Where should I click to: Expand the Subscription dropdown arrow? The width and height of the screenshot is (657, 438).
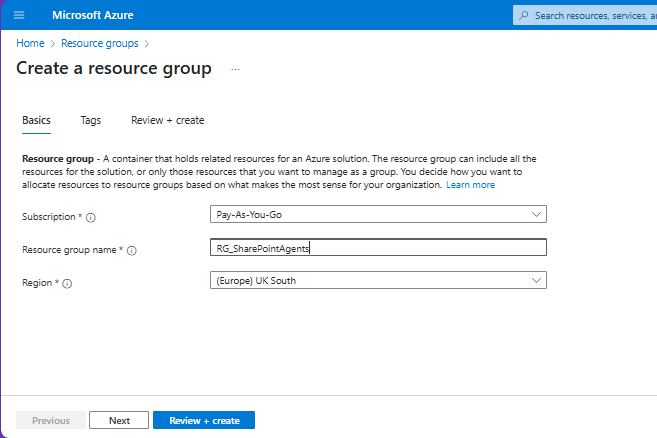click(536, 214)
